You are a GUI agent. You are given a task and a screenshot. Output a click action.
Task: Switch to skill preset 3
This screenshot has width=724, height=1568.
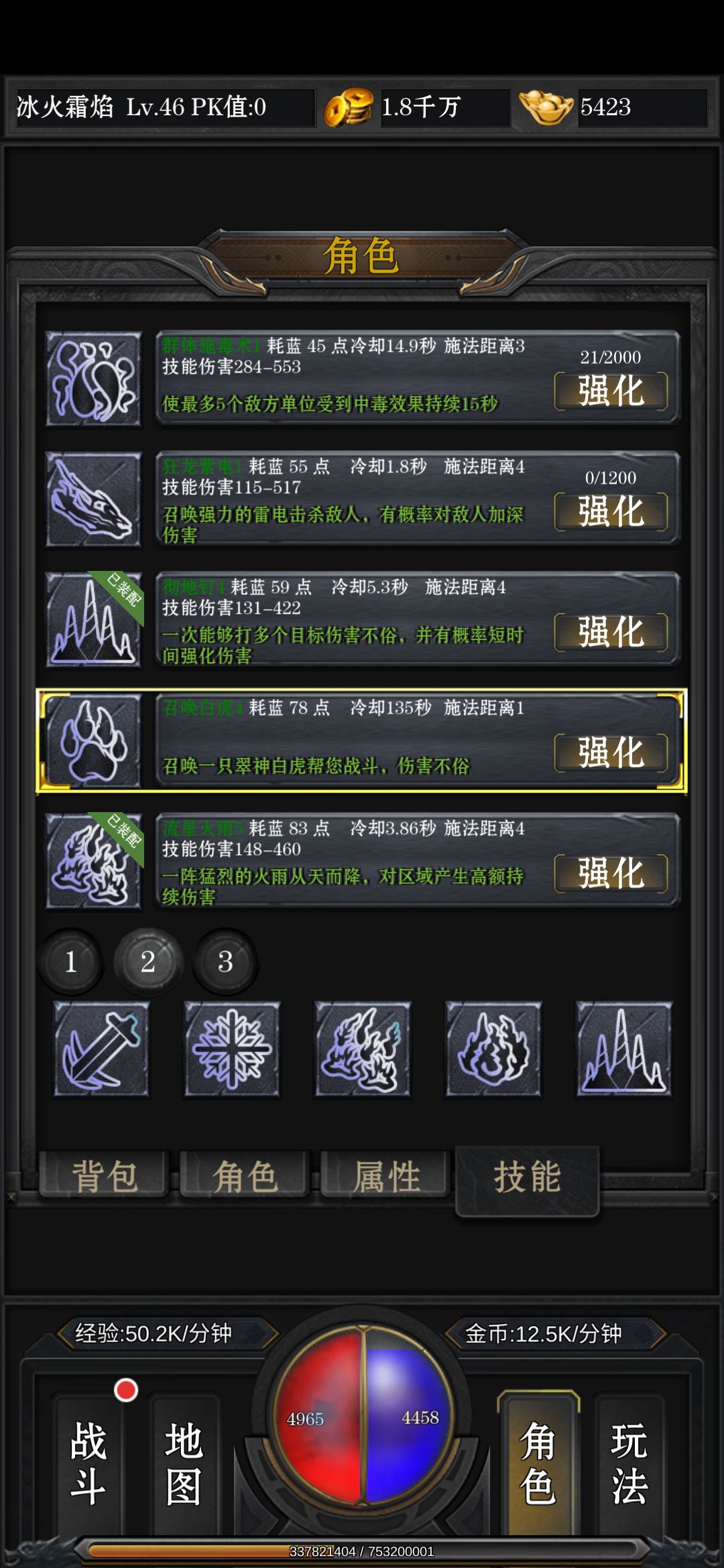[x=225, y=962]
